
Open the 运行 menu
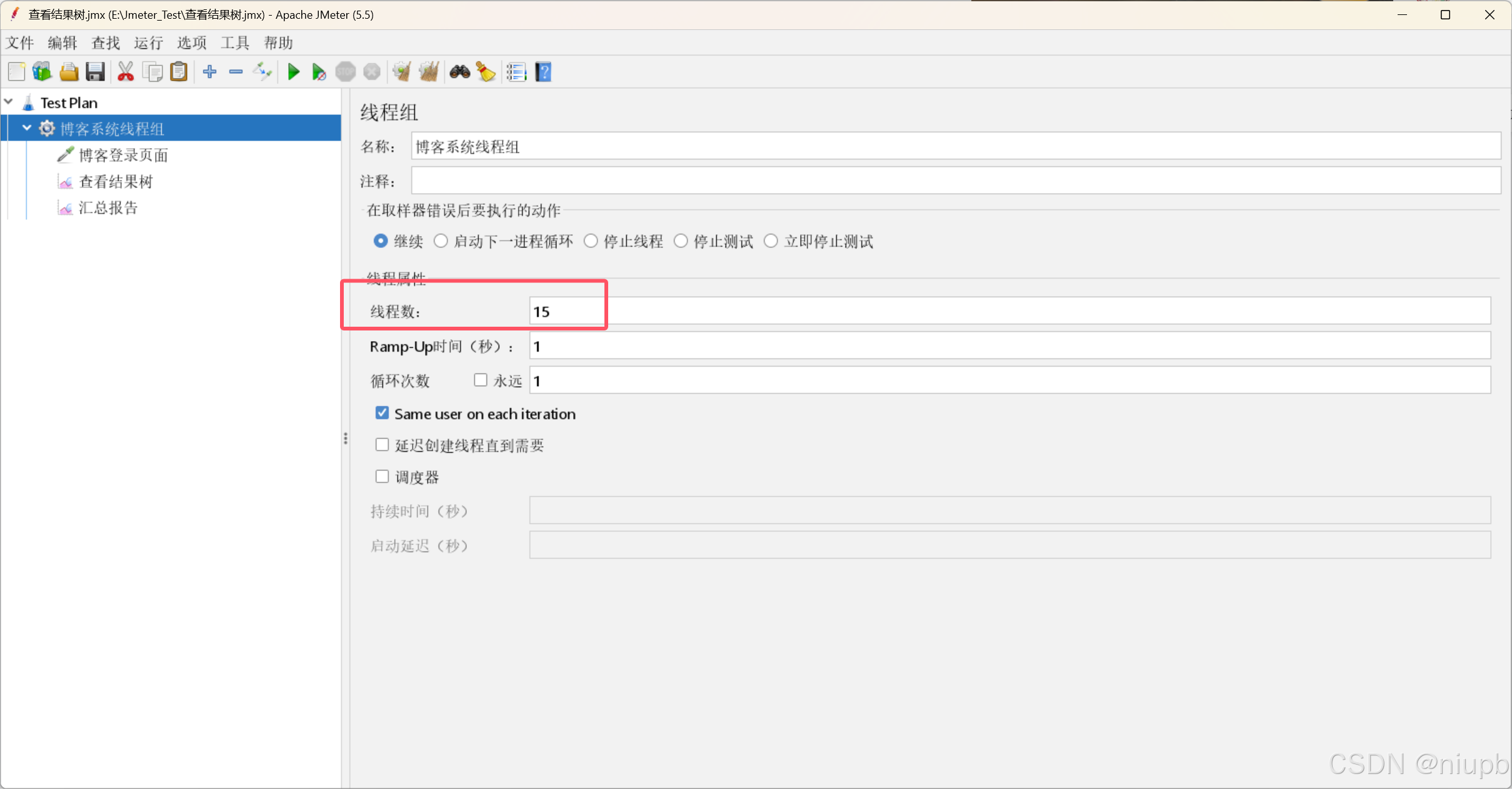click(x=148, y=42)
